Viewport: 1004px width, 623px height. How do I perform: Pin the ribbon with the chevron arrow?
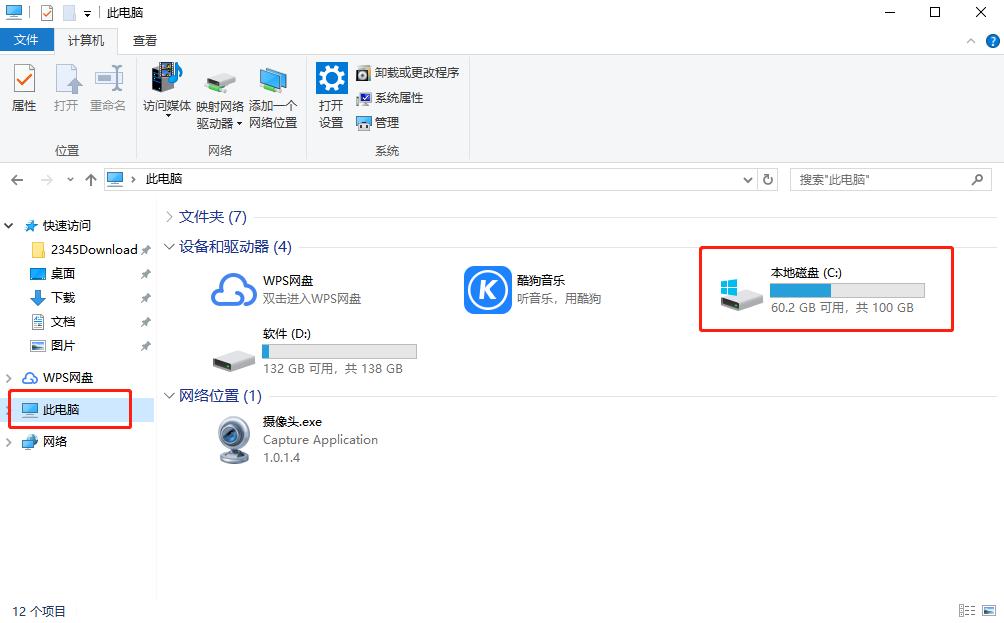pos(970,40)
